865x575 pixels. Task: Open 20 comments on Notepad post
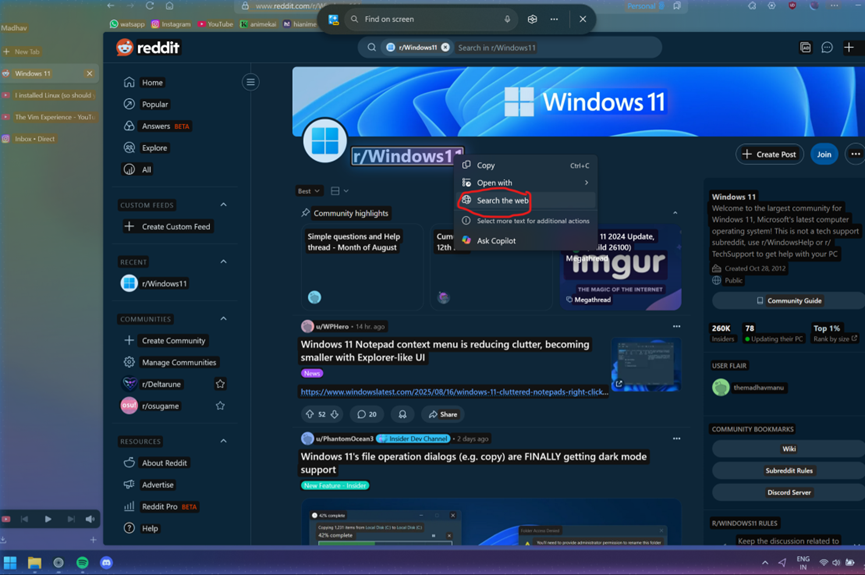pos(367,414)
